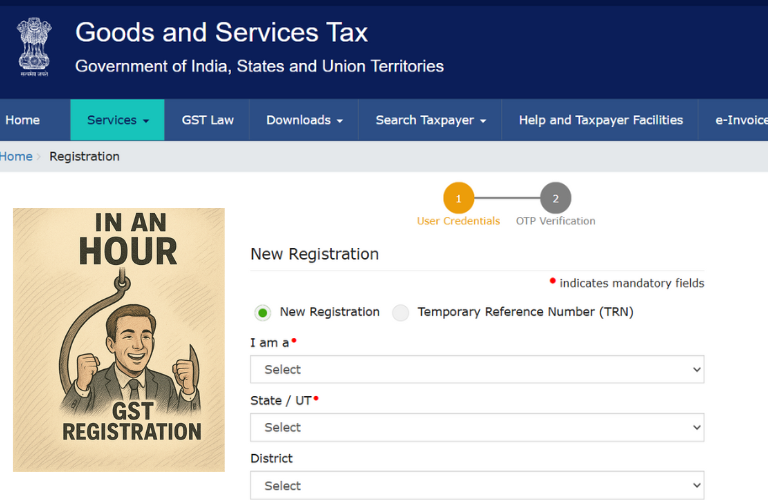This screenshot has height=500, width=768.
Task: Select step 1 User Credentials circle
Action: 458,198
